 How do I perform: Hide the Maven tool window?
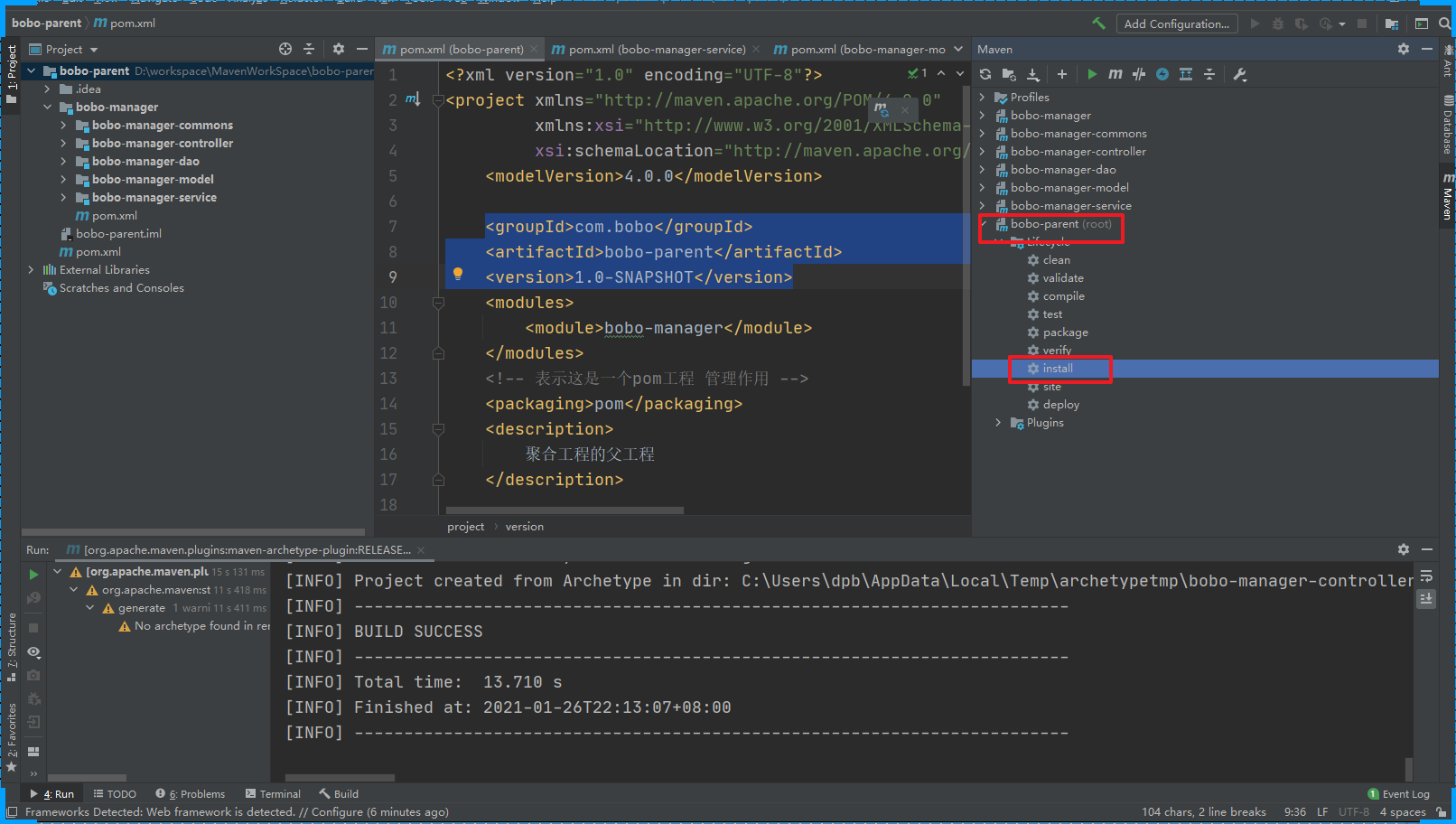point(1427,49)
